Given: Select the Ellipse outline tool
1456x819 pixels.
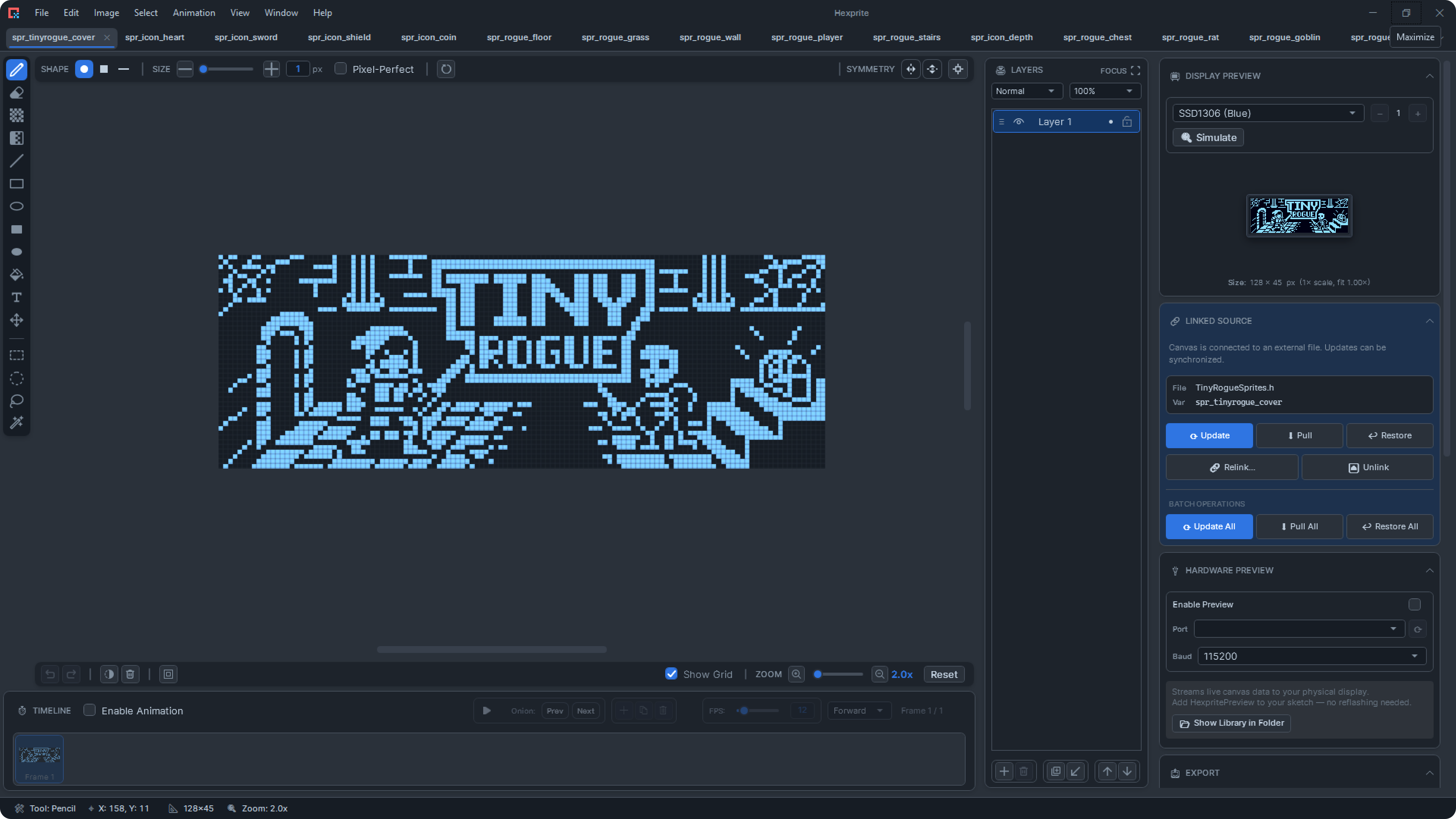Looking at the screenshot, I should [16, 206].
